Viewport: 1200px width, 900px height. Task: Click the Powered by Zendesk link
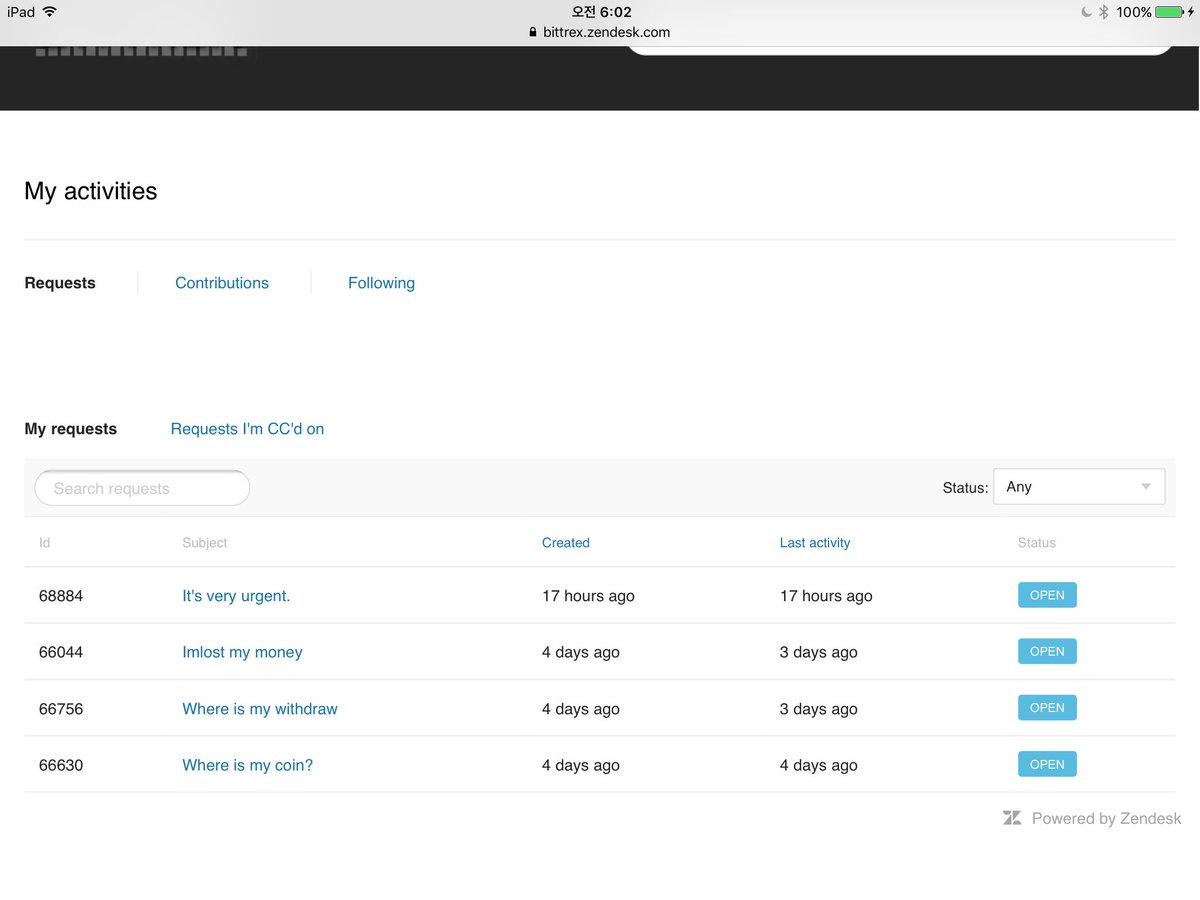[x=1106, y=818]
